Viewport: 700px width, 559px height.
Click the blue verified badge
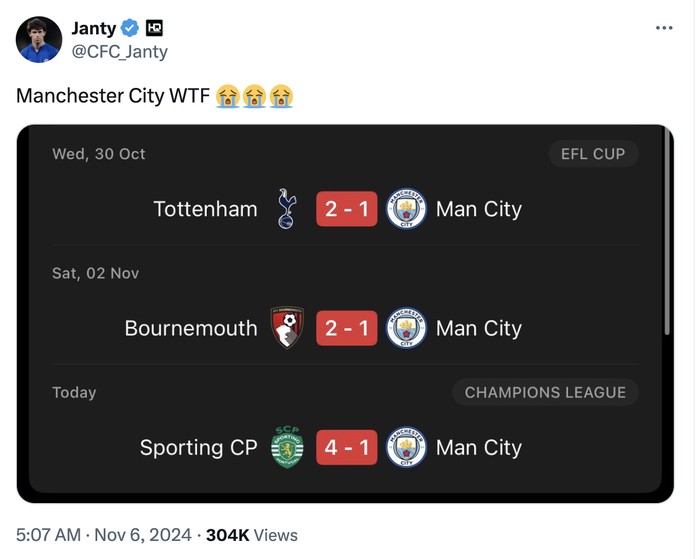130,28
